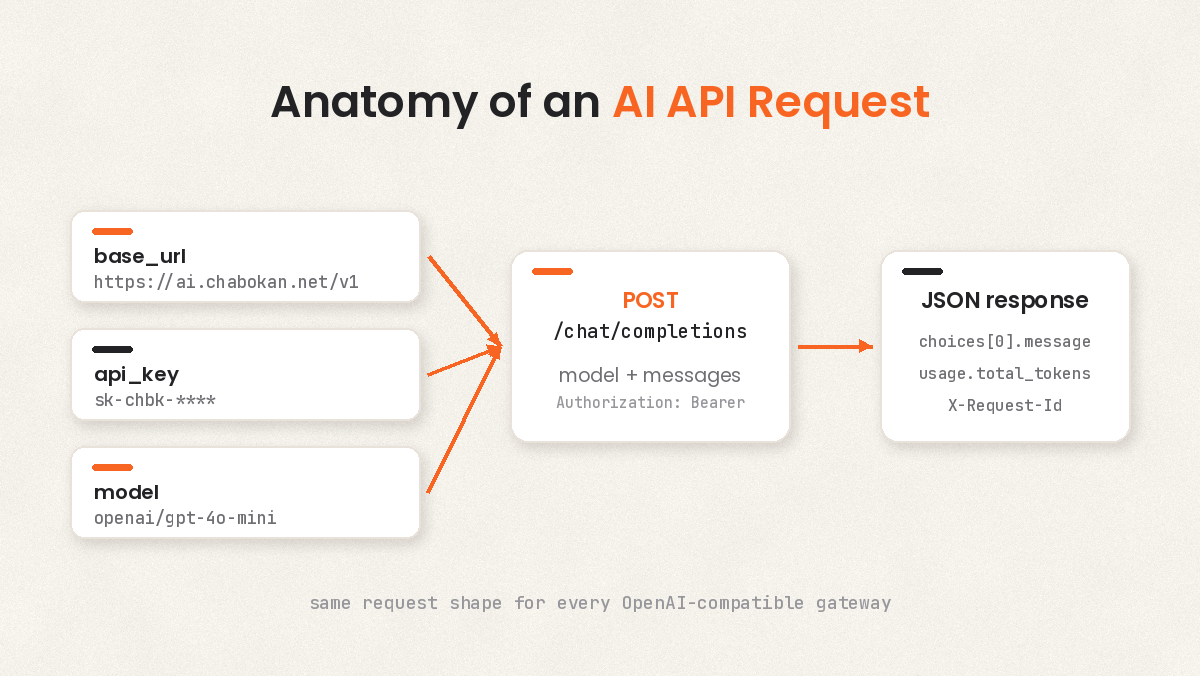
Task: Click the choices[0].message line
Action: 1005,342
